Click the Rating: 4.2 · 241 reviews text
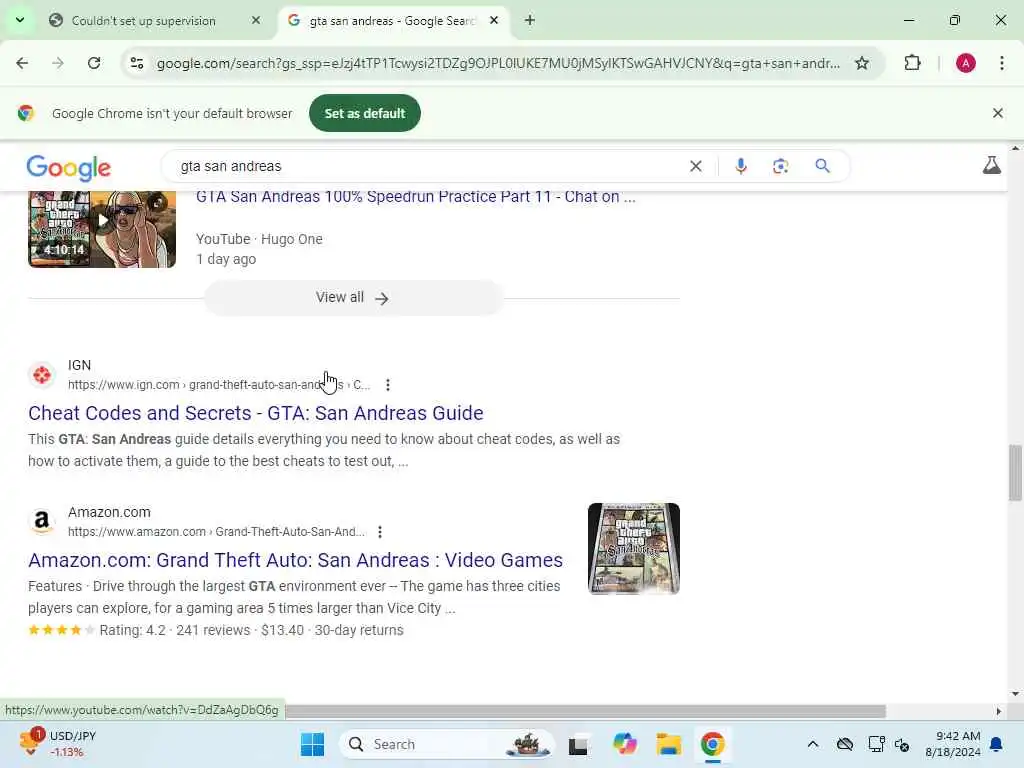 tap(175, 630)
